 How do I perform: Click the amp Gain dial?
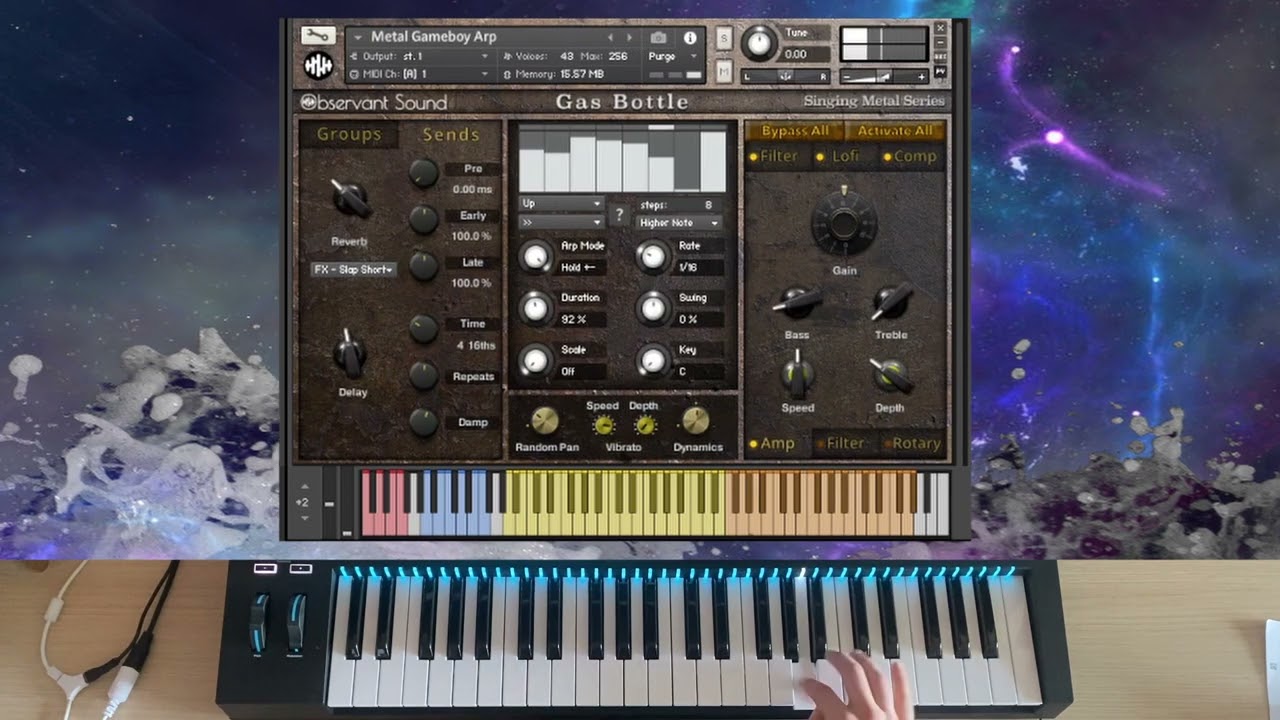pyautogui.click(x=843, y=223)
